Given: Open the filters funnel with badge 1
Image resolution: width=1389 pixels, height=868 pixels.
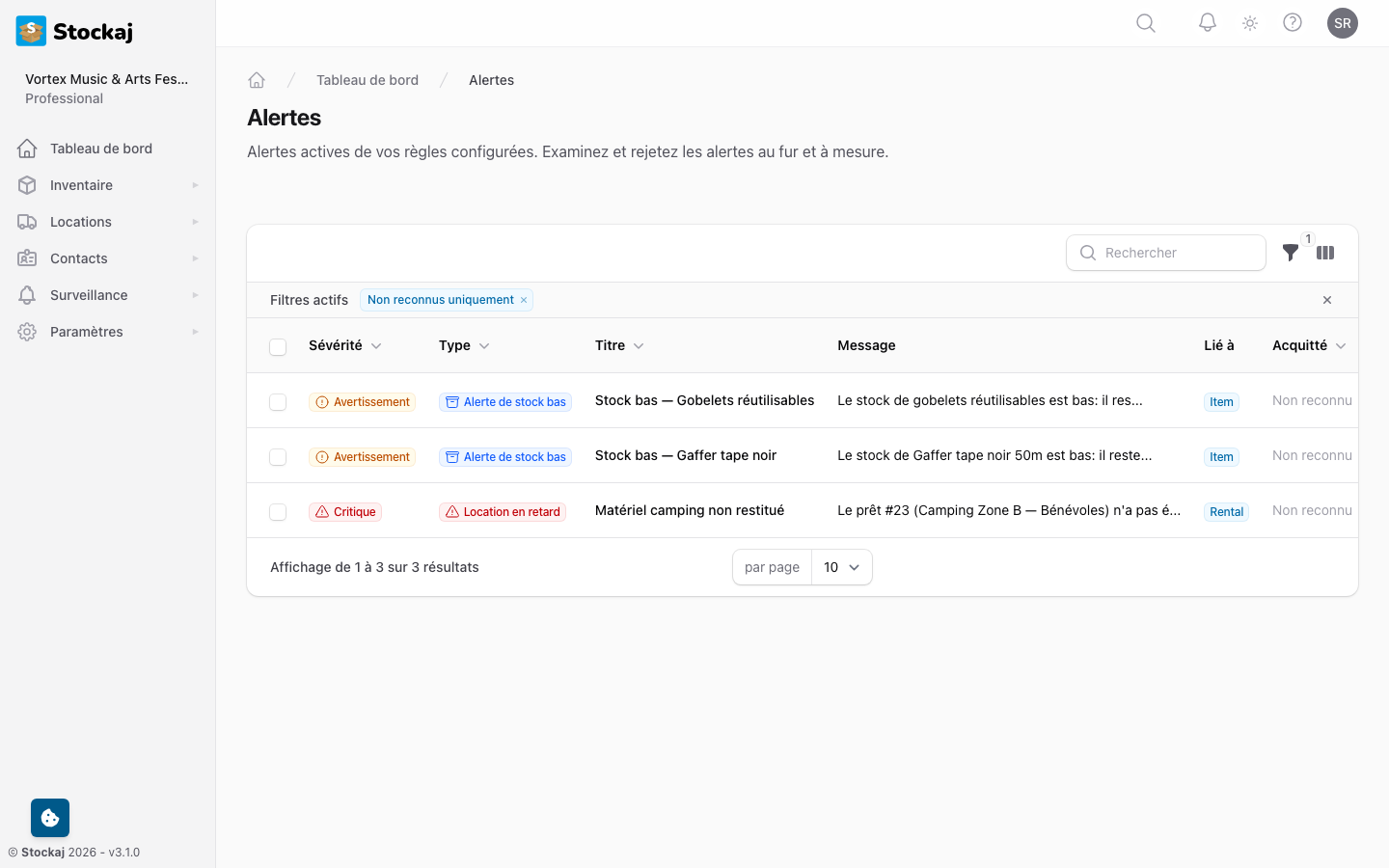Looking at the screenshot, I should 1291,253.
